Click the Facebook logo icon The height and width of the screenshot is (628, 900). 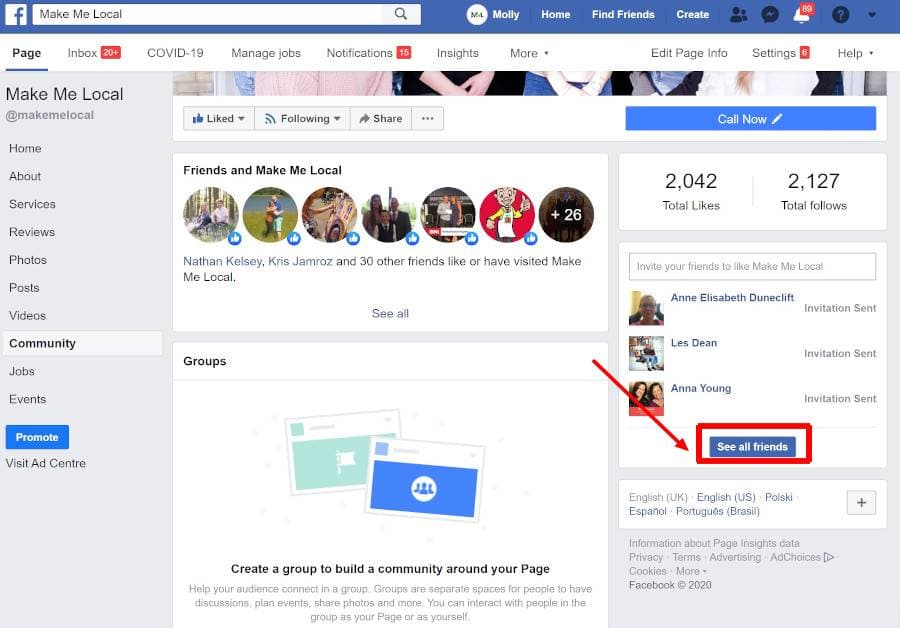point(16,14)
